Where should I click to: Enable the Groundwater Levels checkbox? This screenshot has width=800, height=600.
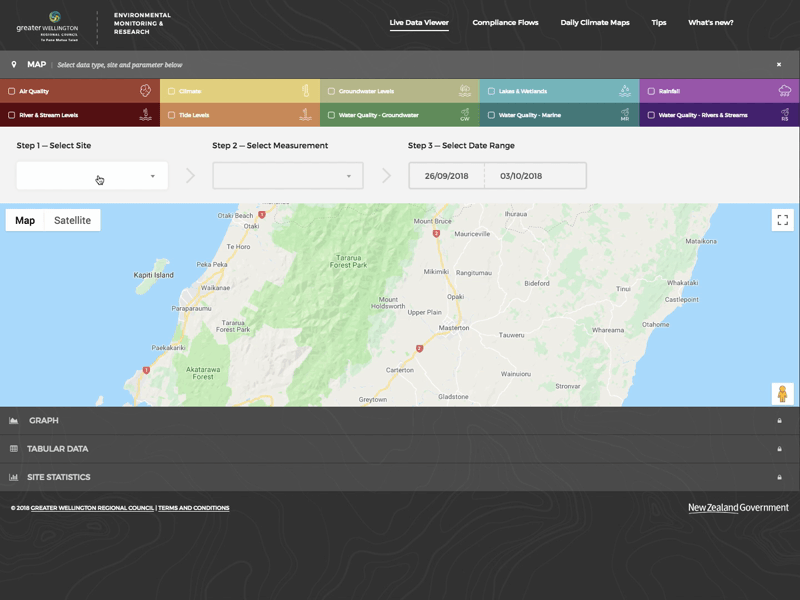pyautogui.click(x=332, y=91)
